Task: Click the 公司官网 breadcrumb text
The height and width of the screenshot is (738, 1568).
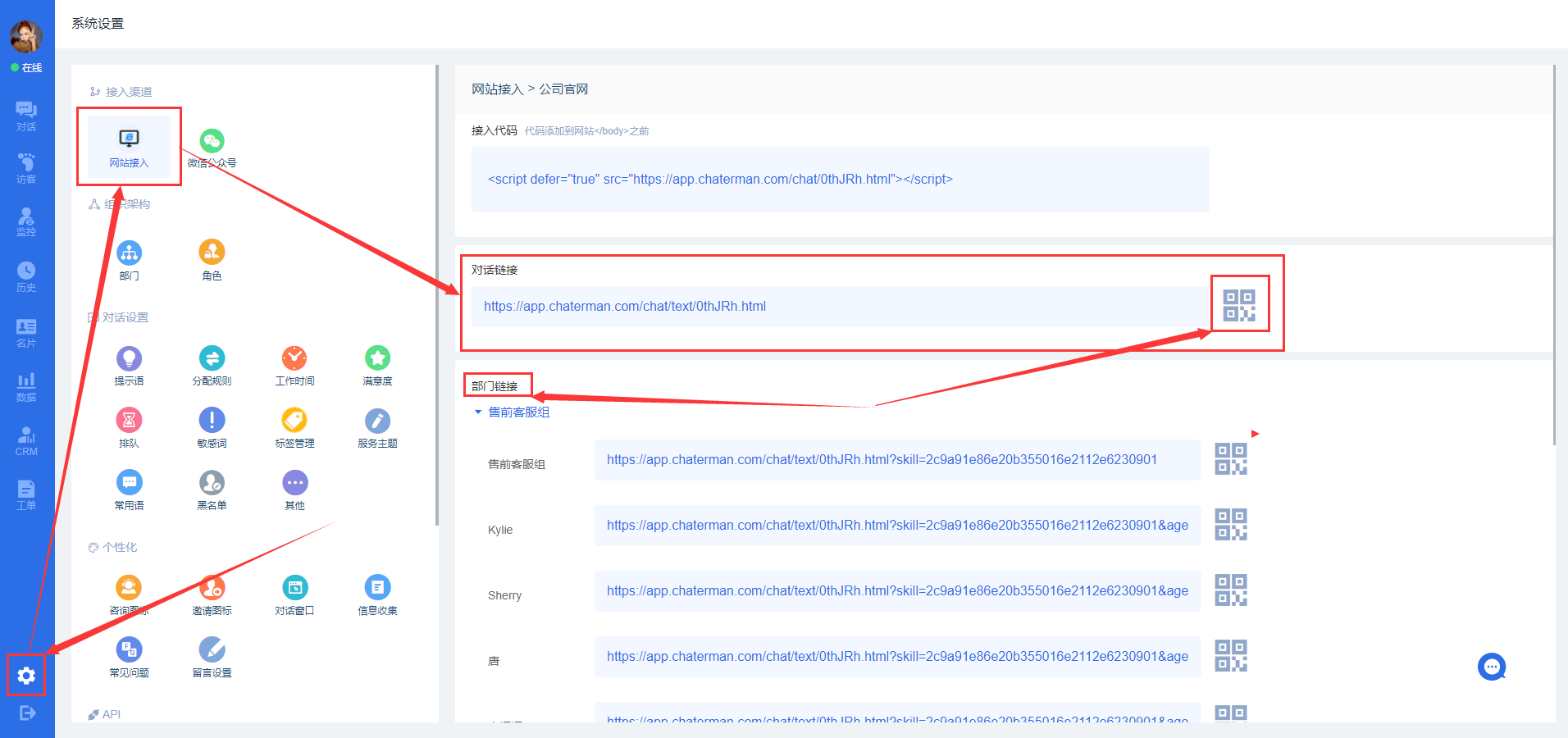Action: pos(563,89)
